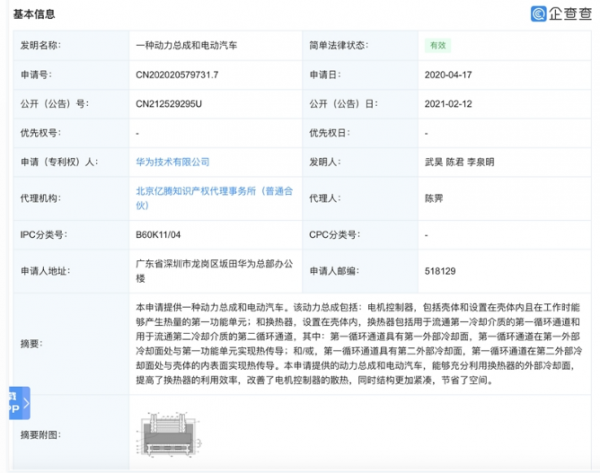Image resolution: width=600 pixels, height=473 pixels.
Task: Click the 申请（专利权）人 field label
Action: tap(59, 162)
